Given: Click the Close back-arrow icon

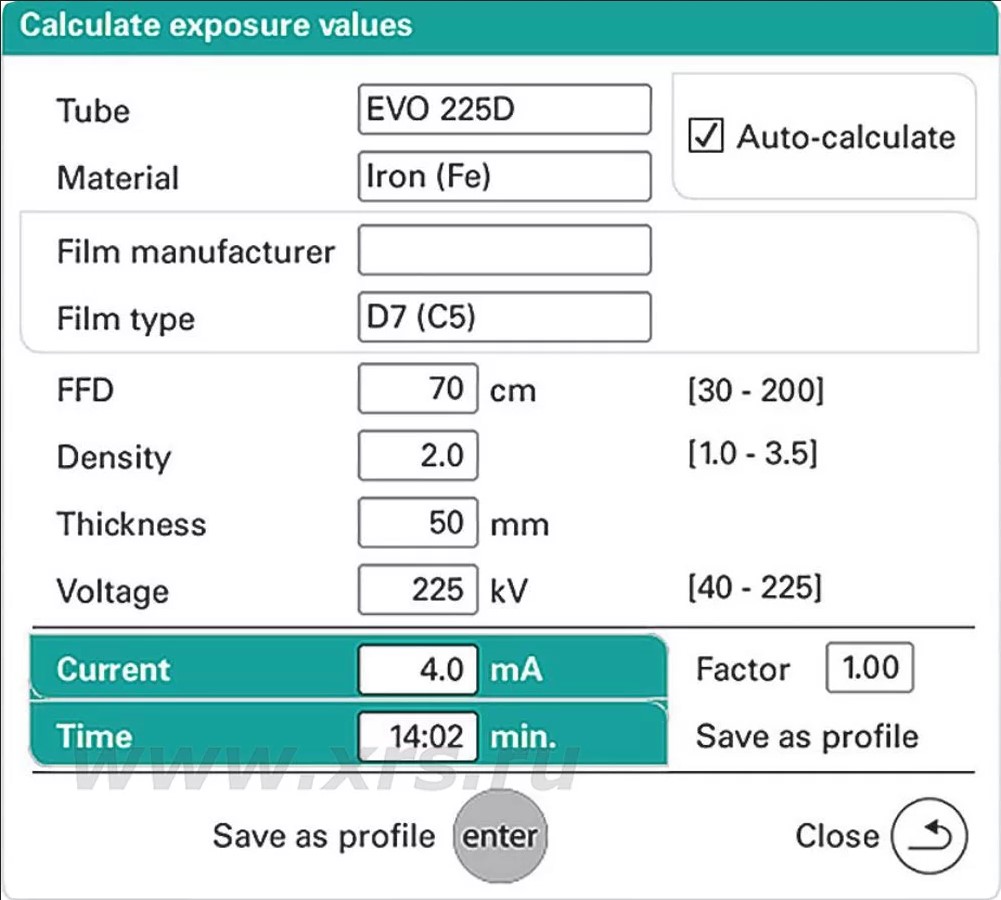Looking at the screenshot, I should click(929, 836).
